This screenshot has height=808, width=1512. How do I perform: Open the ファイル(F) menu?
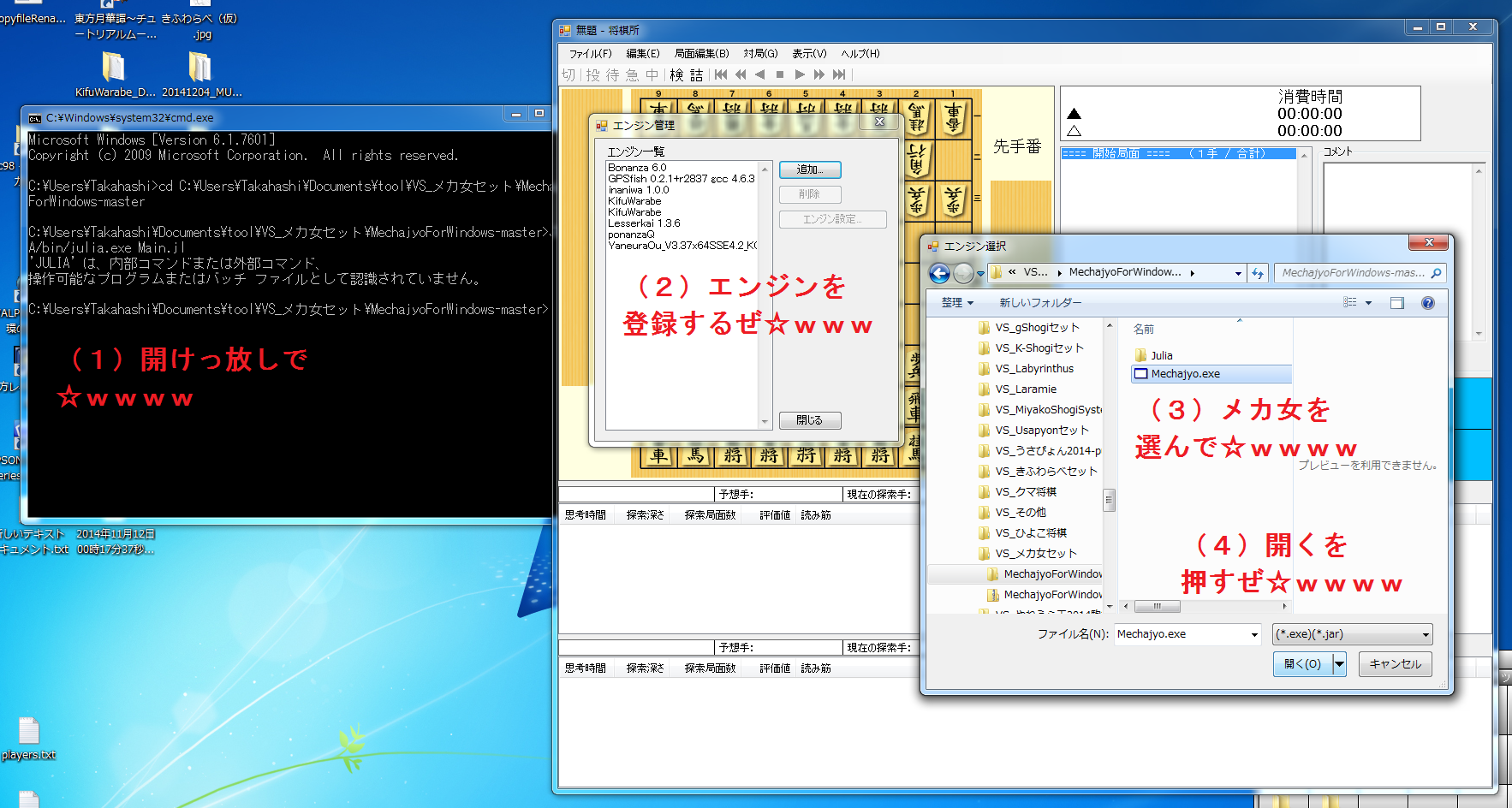(x=591, y=54)
